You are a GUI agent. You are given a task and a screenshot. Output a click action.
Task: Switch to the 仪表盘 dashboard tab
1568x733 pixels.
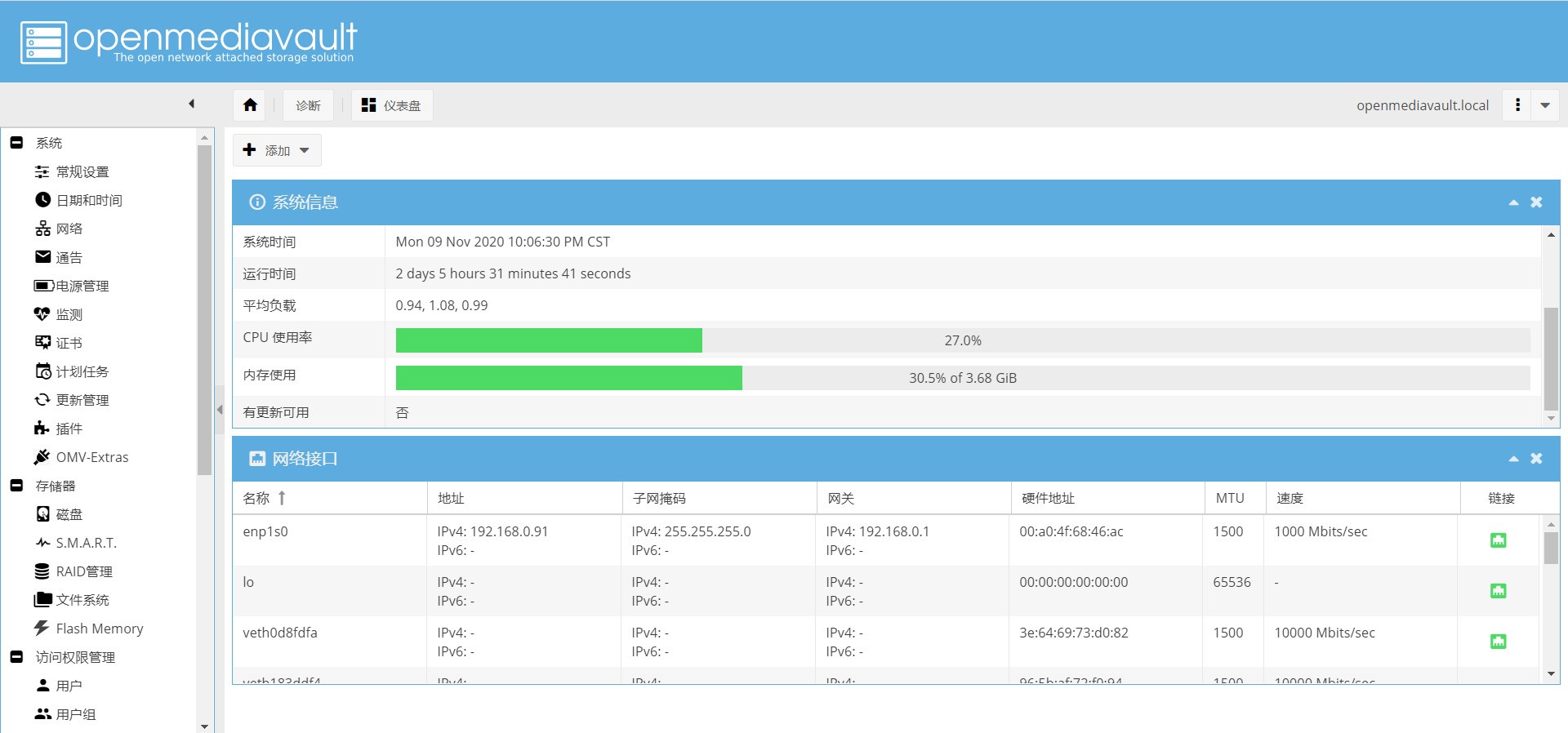point(392,105)
